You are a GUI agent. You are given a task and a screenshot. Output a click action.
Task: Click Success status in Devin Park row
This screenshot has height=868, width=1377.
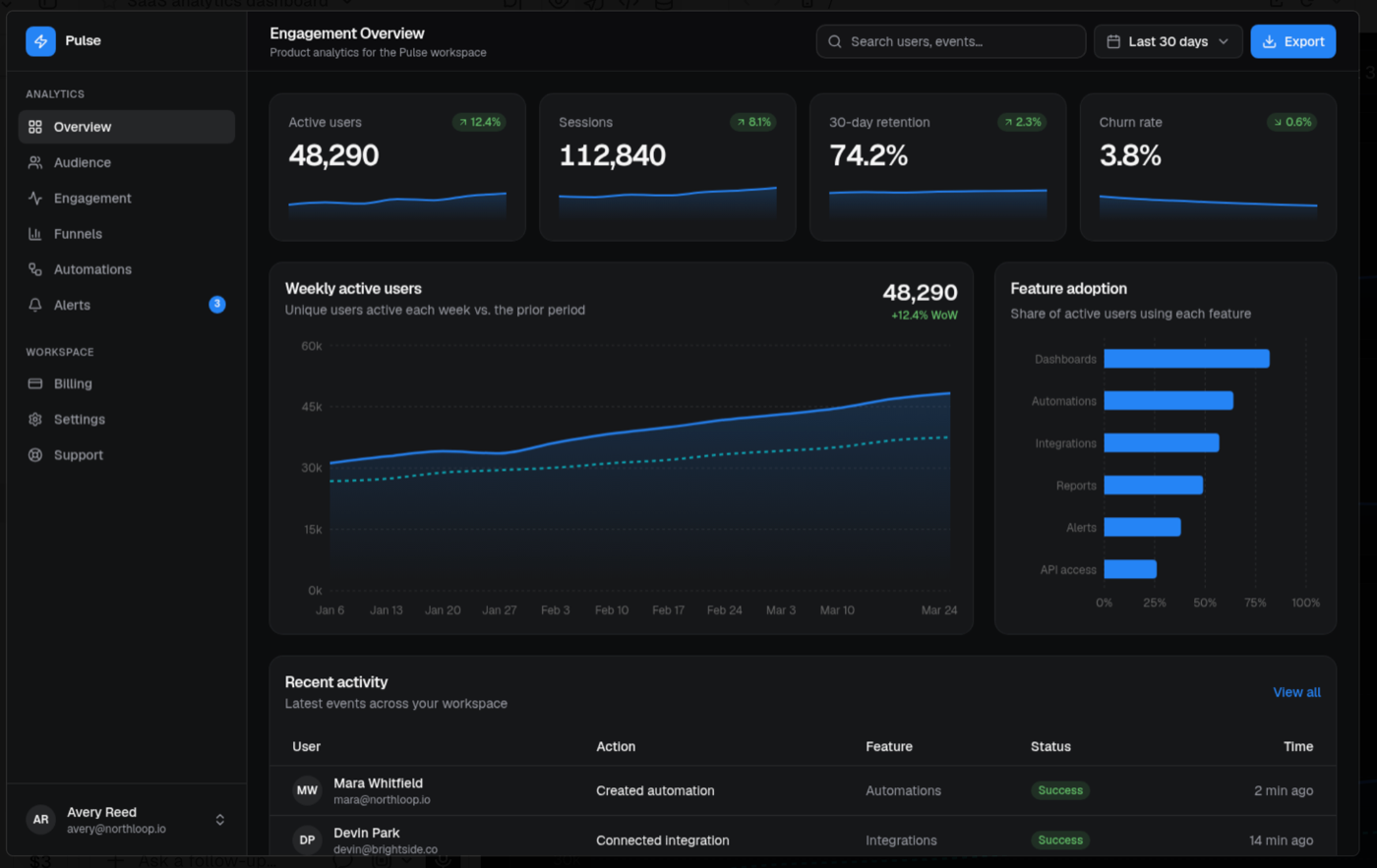(x=1060, y=840)
